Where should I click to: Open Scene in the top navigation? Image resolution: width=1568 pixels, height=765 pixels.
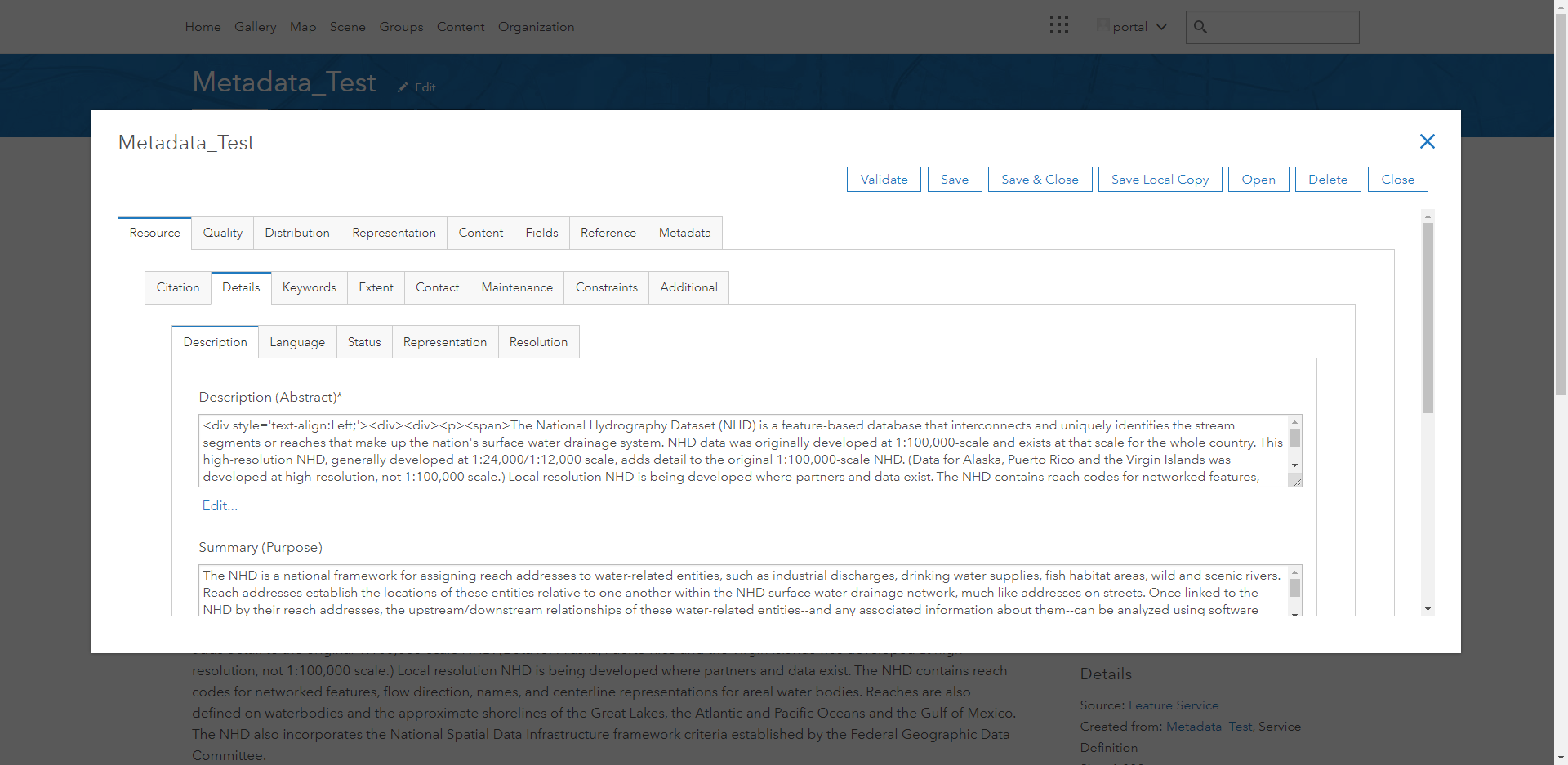[348, 27]
